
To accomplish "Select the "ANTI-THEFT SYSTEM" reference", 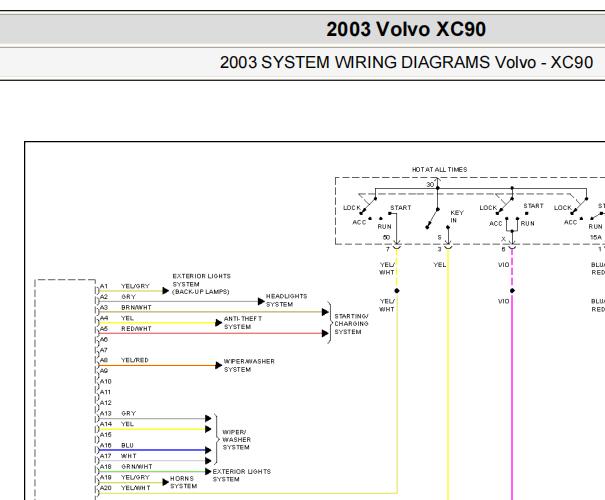I will coord(243,323).
